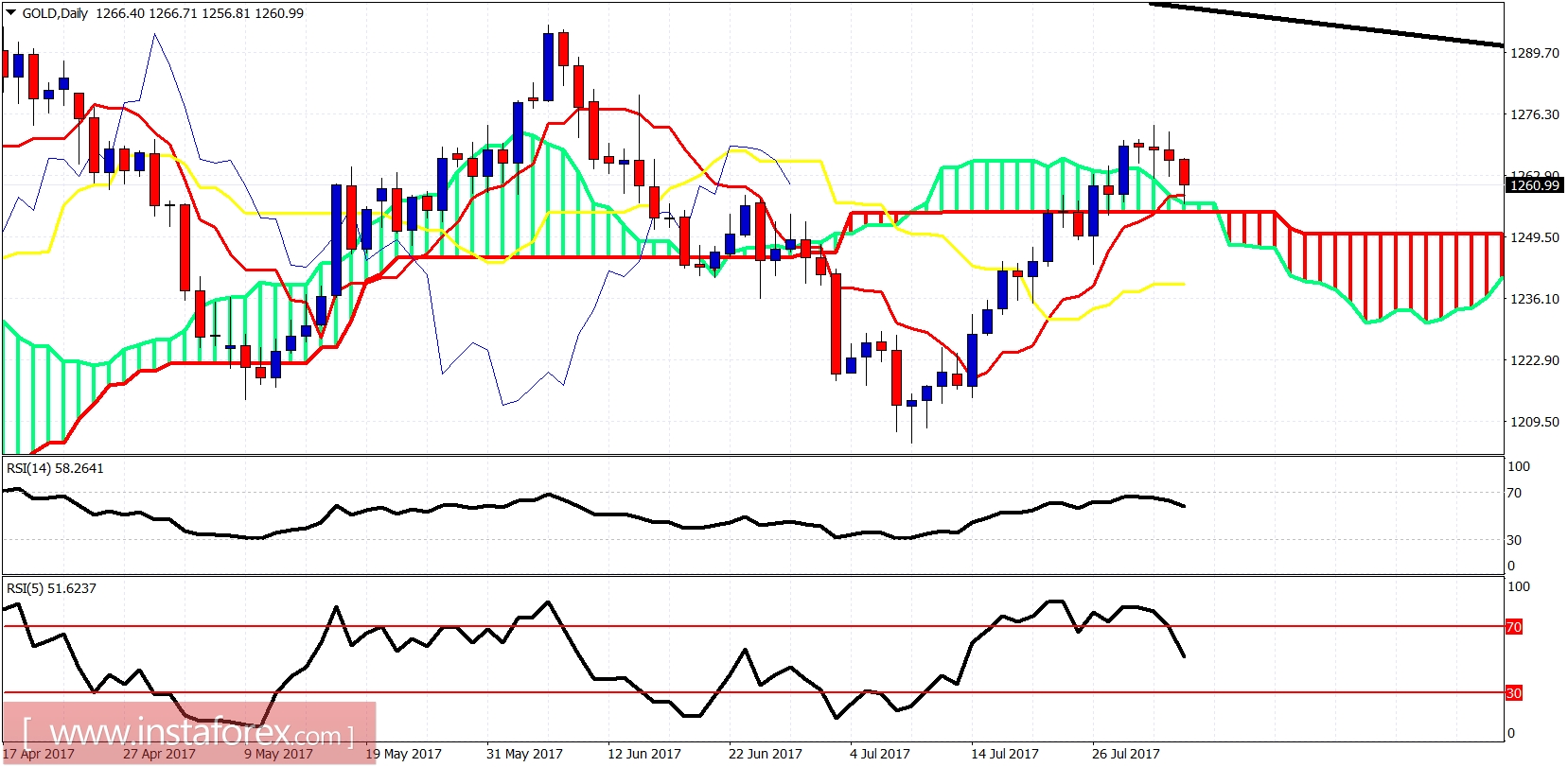
Task: Click the RSI(14) 58.2641 indicator label
Action: [x=55, y=468]
